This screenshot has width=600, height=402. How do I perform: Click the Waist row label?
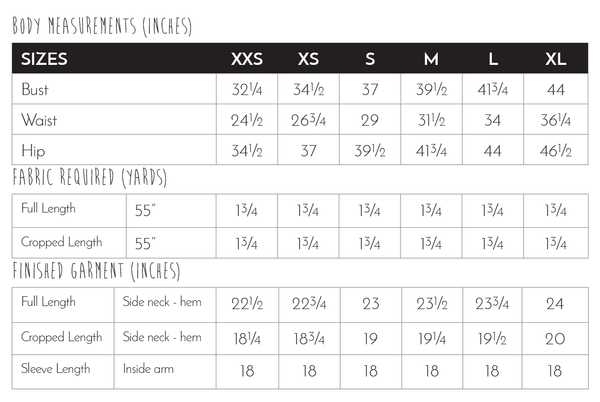click(39, 120)
